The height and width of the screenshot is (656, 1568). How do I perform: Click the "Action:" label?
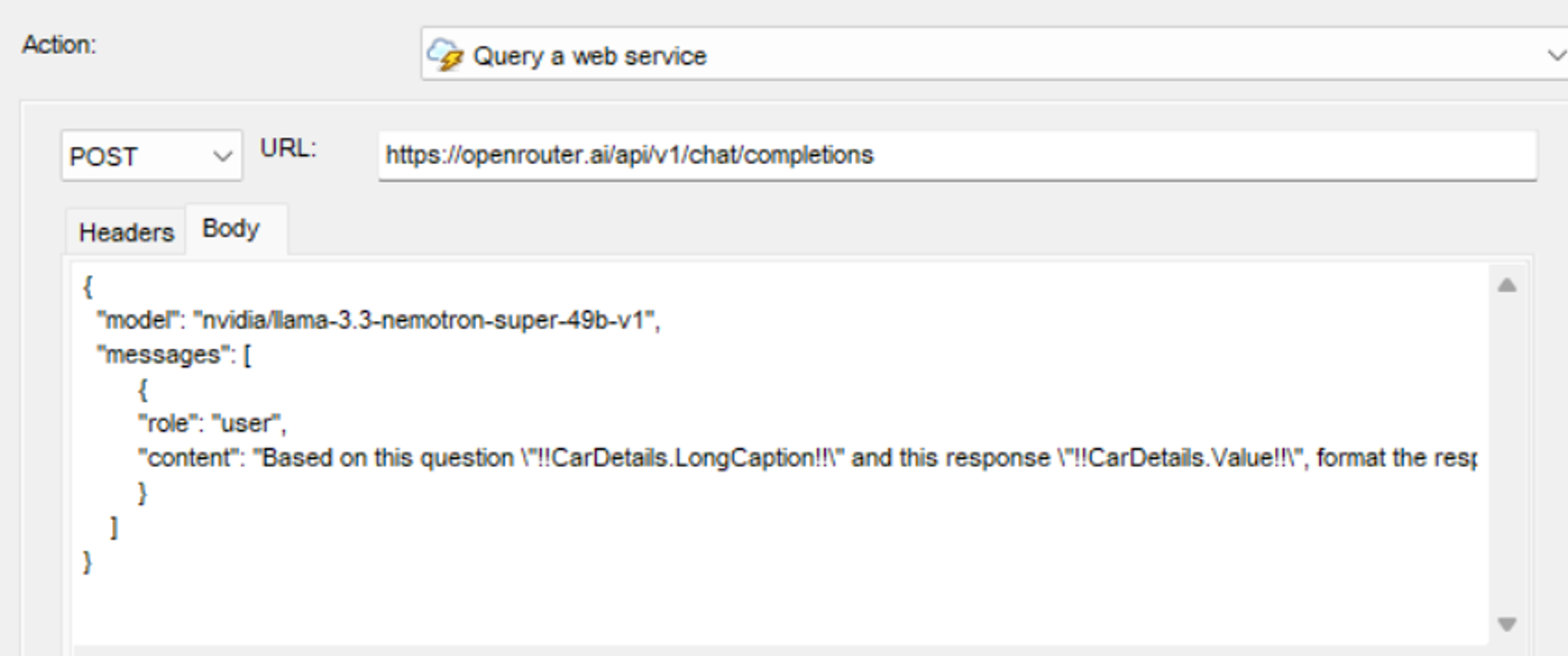[59, 45]
